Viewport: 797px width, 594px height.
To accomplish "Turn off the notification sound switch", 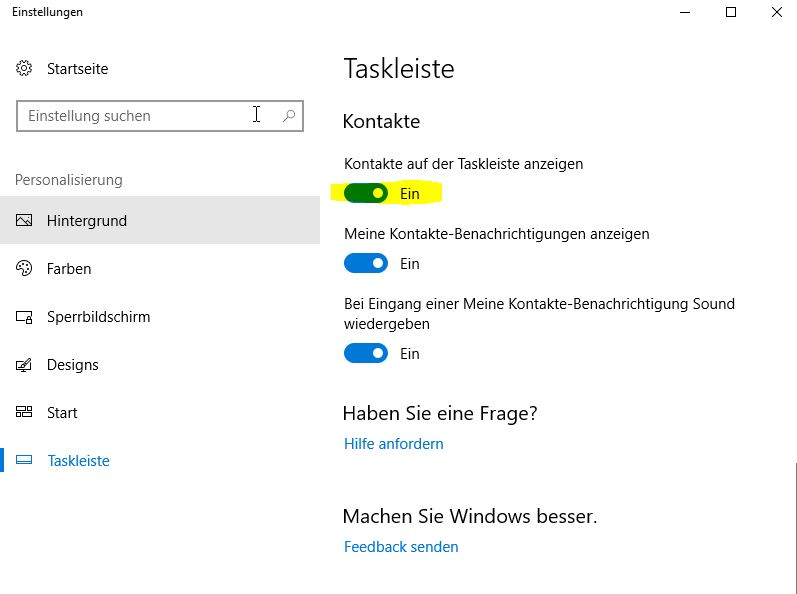I will click(365, 353).
